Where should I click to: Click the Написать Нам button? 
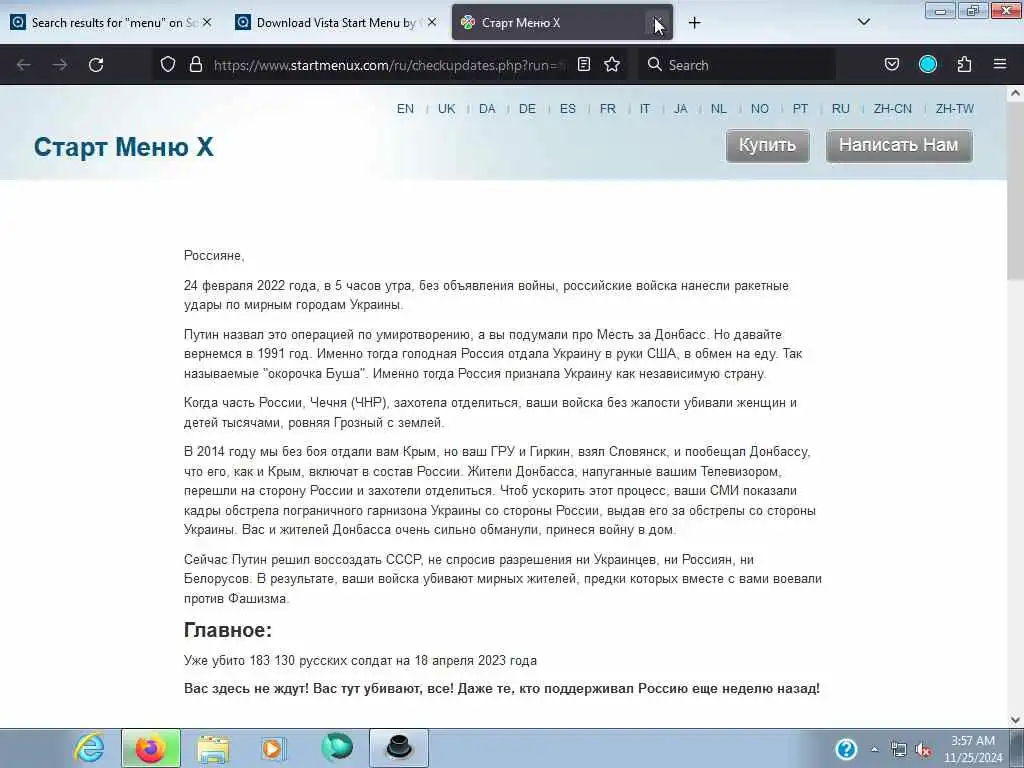click(899, 145)
